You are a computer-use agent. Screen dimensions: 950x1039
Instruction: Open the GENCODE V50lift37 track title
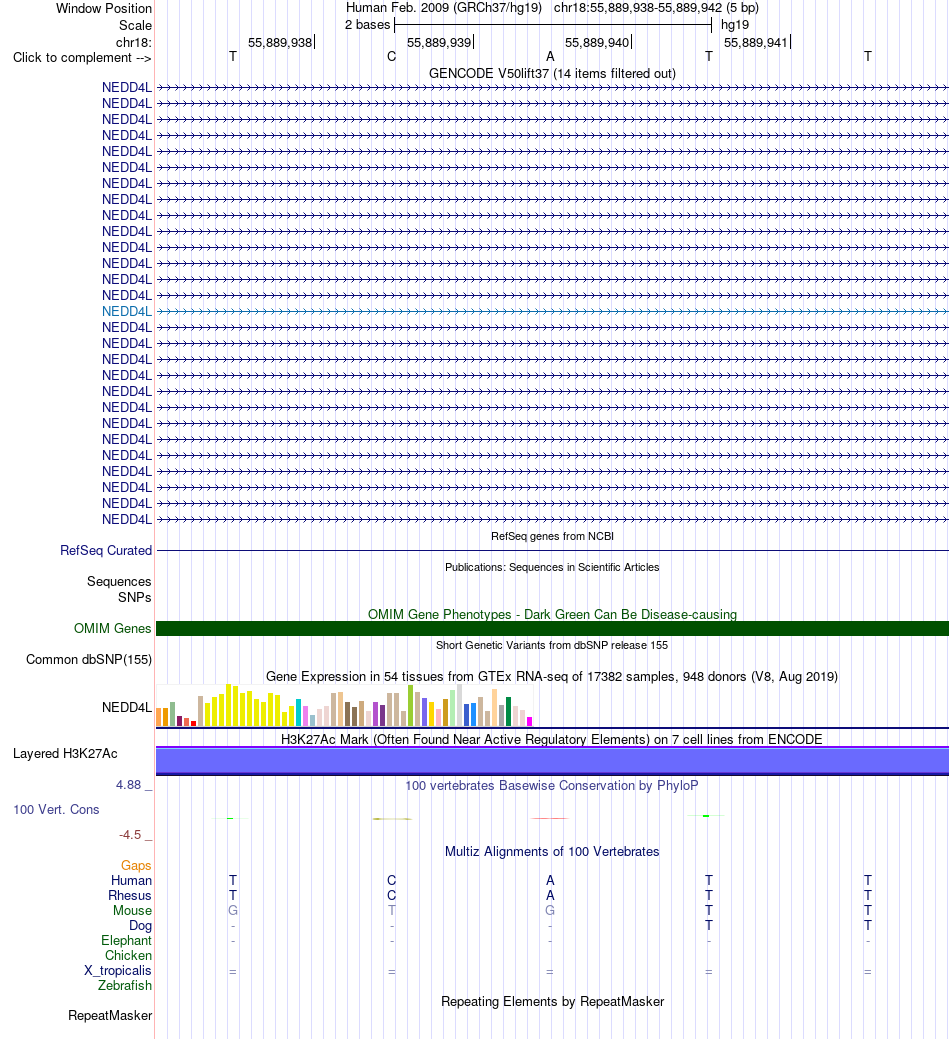coord(552,74)
